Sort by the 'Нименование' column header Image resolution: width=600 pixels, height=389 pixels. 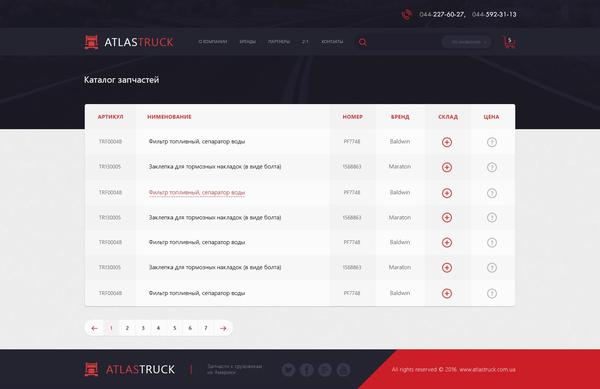[x=169, y=117]
